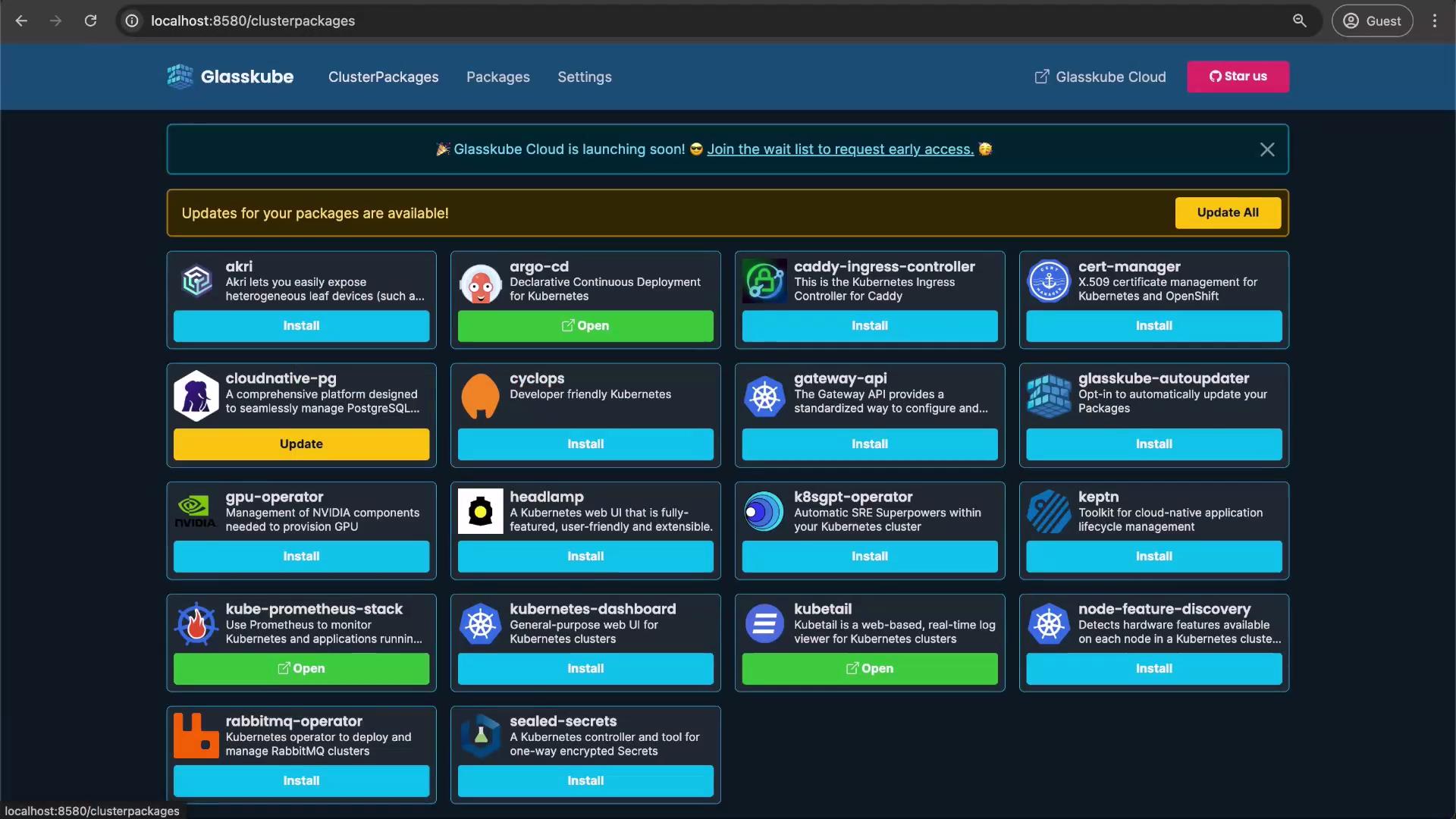Image resolution: width=1456 pixels, height=819 pixels.
Task: Click the kubetail package title
Action: pos(823,609)
